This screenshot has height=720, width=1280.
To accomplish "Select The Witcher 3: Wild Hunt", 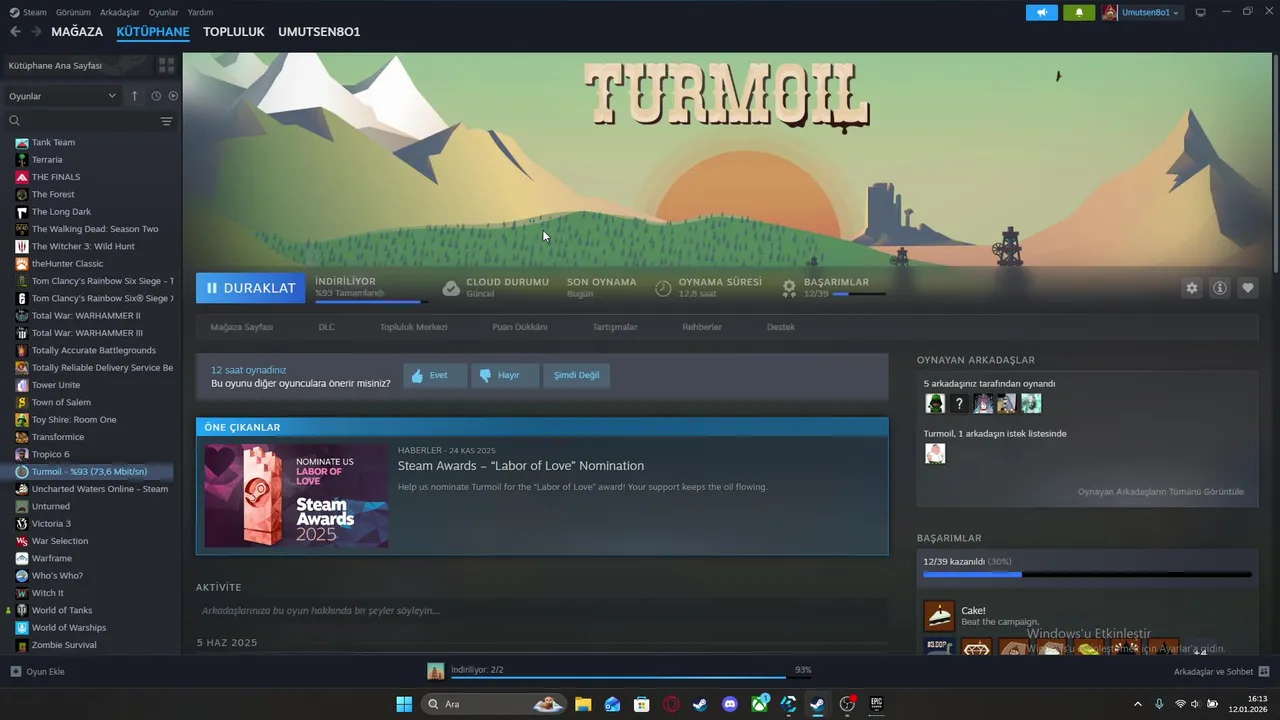I will [x=83, y=246].
